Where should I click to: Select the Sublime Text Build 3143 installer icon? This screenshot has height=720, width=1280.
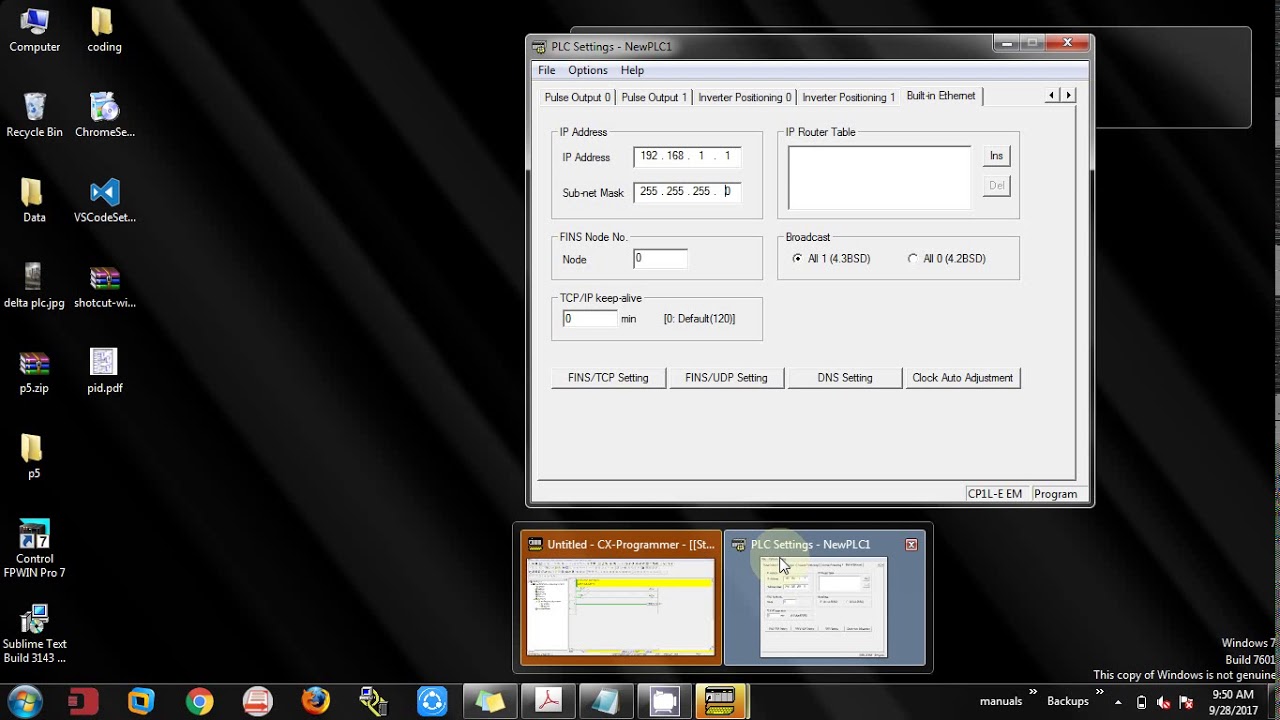click(x=34, y=634)
